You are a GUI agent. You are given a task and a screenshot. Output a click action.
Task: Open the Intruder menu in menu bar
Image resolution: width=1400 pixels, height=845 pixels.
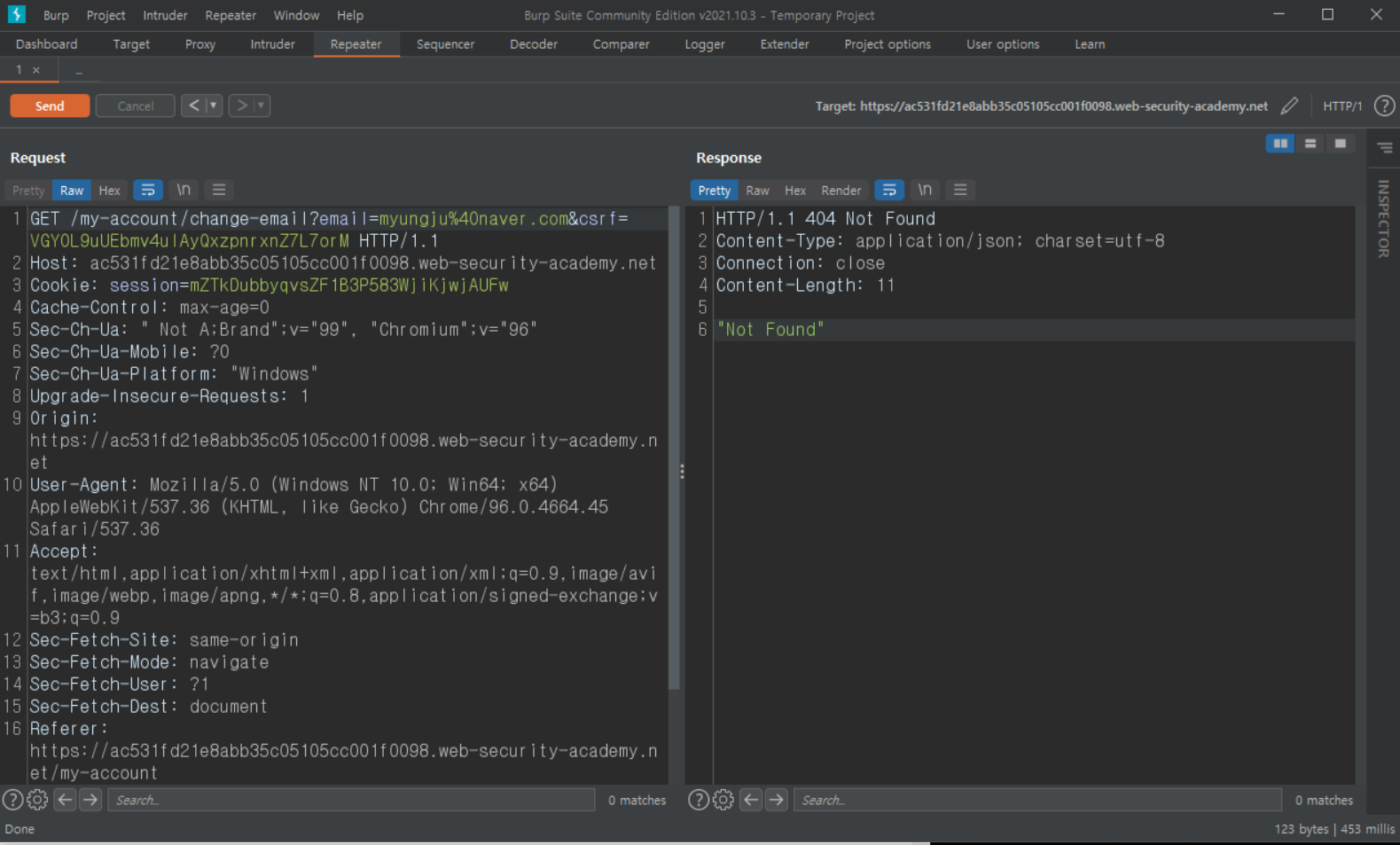coord(165,15)
